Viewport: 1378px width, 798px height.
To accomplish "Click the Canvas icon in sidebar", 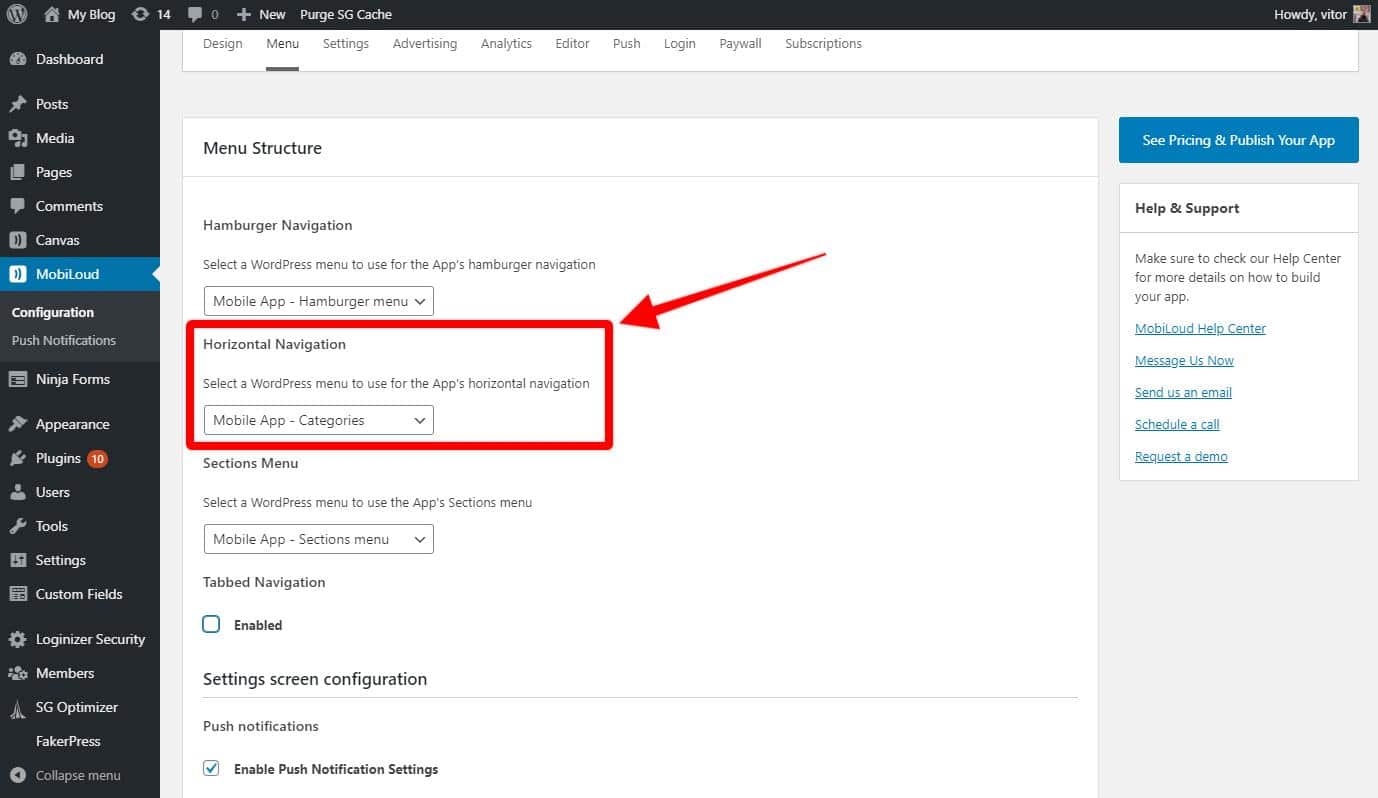I will (17, 240).
